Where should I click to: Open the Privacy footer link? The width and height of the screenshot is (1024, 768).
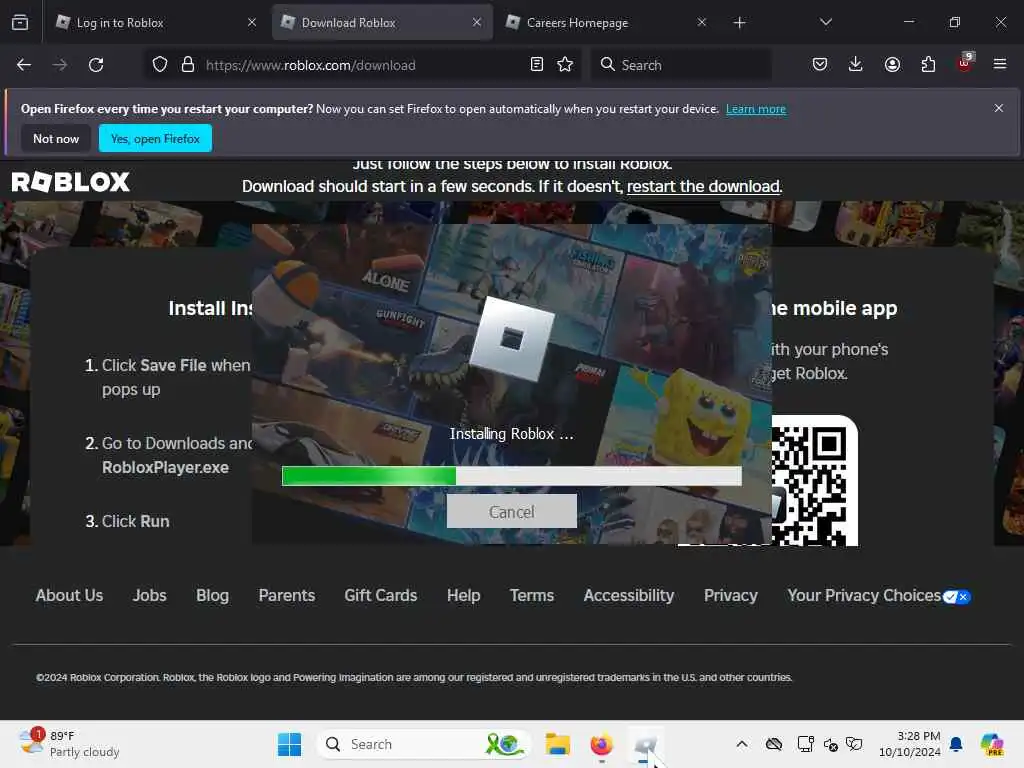tap(731, 596)
